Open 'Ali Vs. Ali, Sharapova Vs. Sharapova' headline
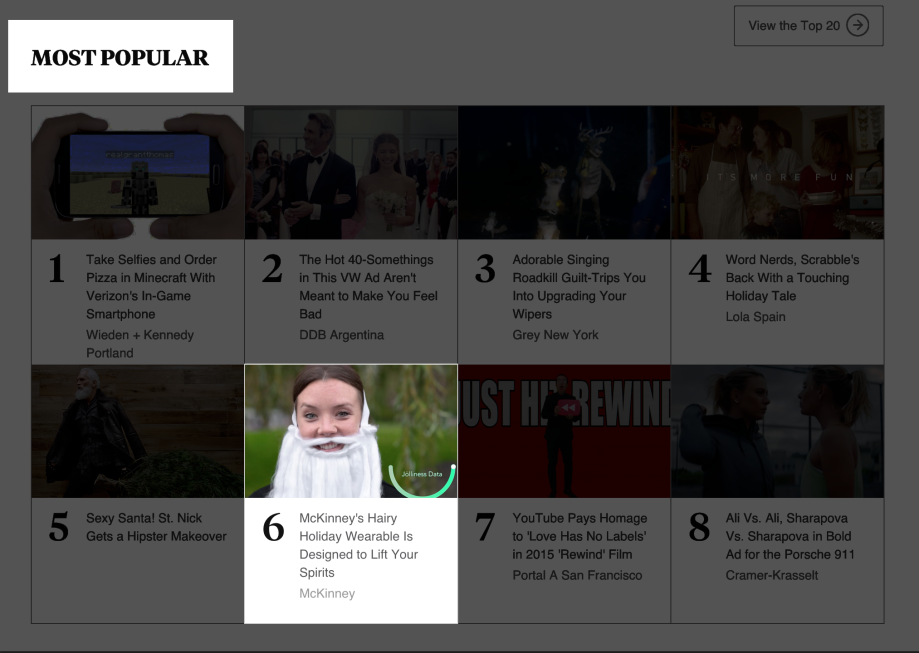 pos(789,536)
